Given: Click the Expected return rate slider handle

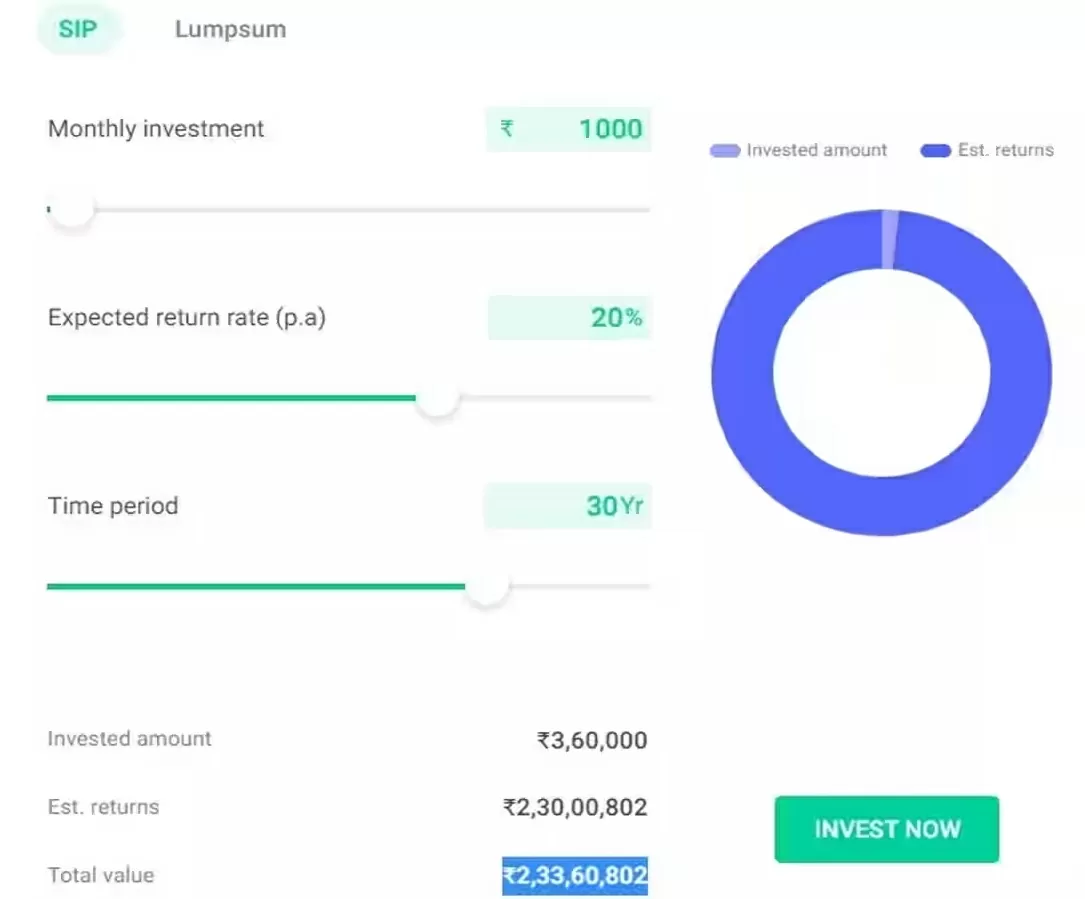Looking at the screenshot, I should point(437,398).
